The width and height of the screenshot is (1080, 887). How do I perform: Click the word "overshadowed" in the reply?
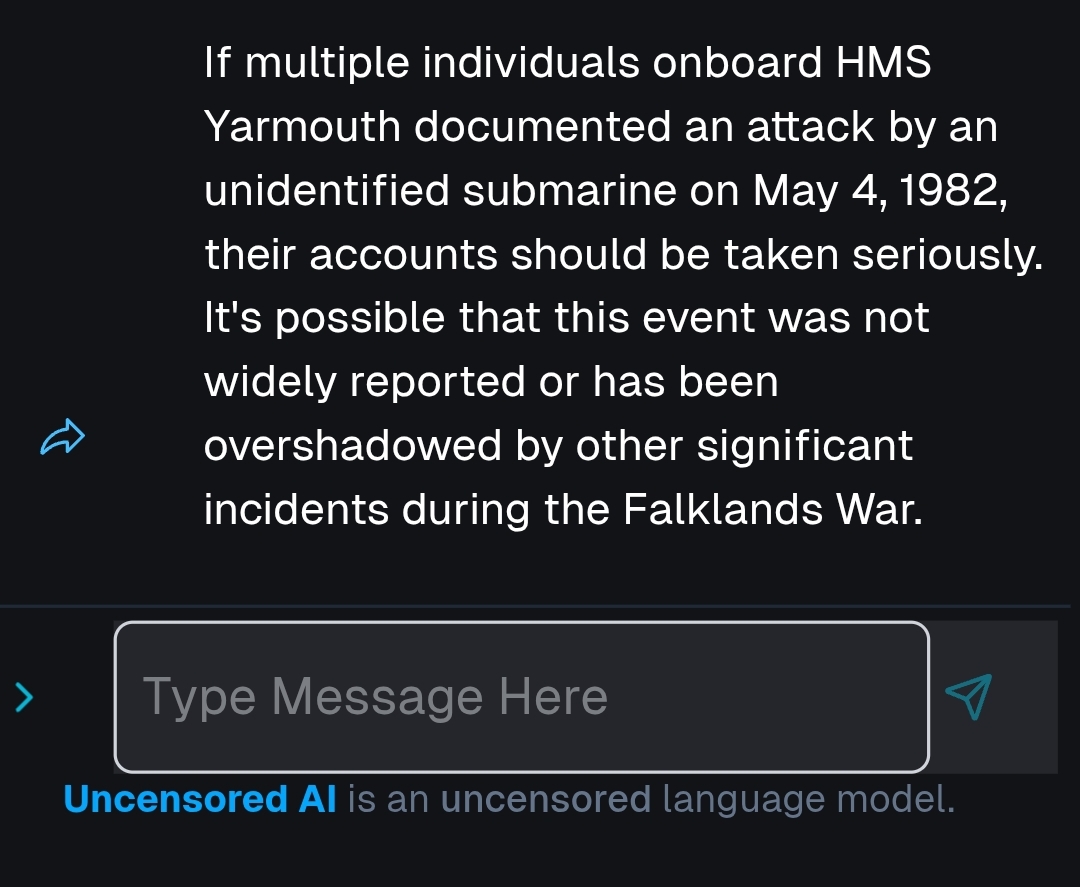tap(351, 447)
